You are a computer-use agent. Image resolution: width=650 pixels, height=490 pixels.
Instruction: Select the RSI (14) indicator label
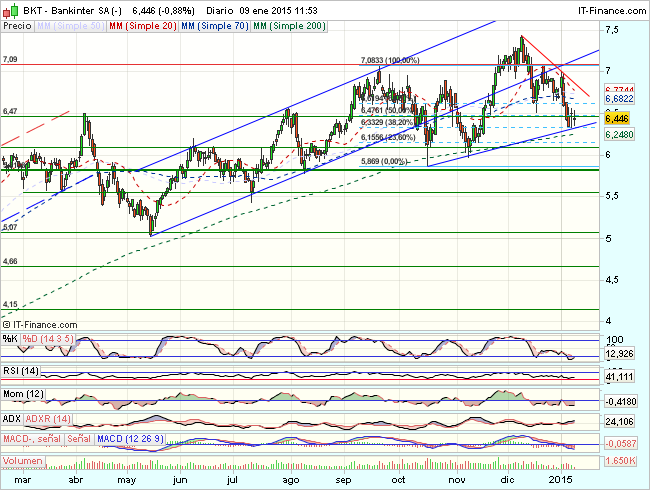20,369
